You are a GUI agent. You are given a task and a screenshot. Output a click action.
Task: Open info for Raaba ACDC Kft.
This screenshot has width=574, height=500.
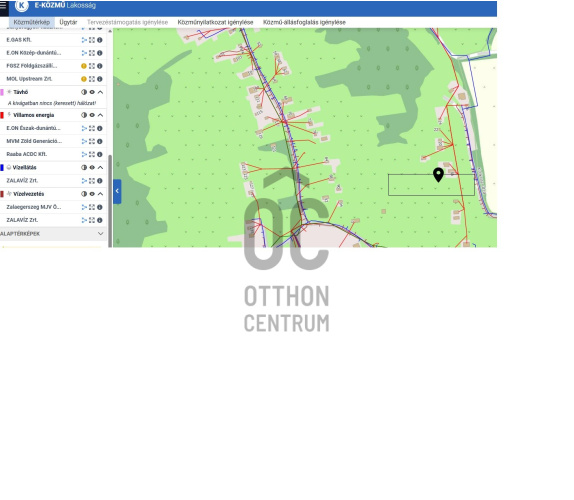pos(100,154)
